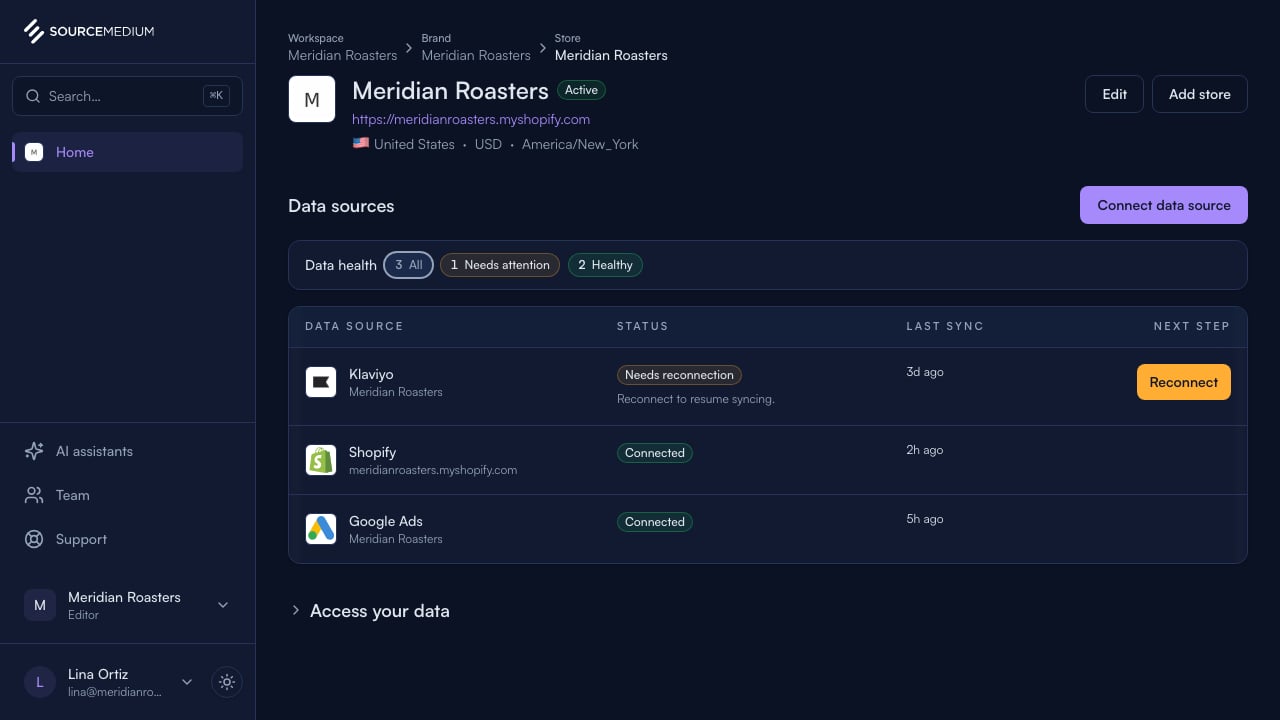Image resolution: width=1280 pixels, height=720 pixels.
Task: Open the meridianroasters.myshopify.com store link
Action: pos(471,119)
